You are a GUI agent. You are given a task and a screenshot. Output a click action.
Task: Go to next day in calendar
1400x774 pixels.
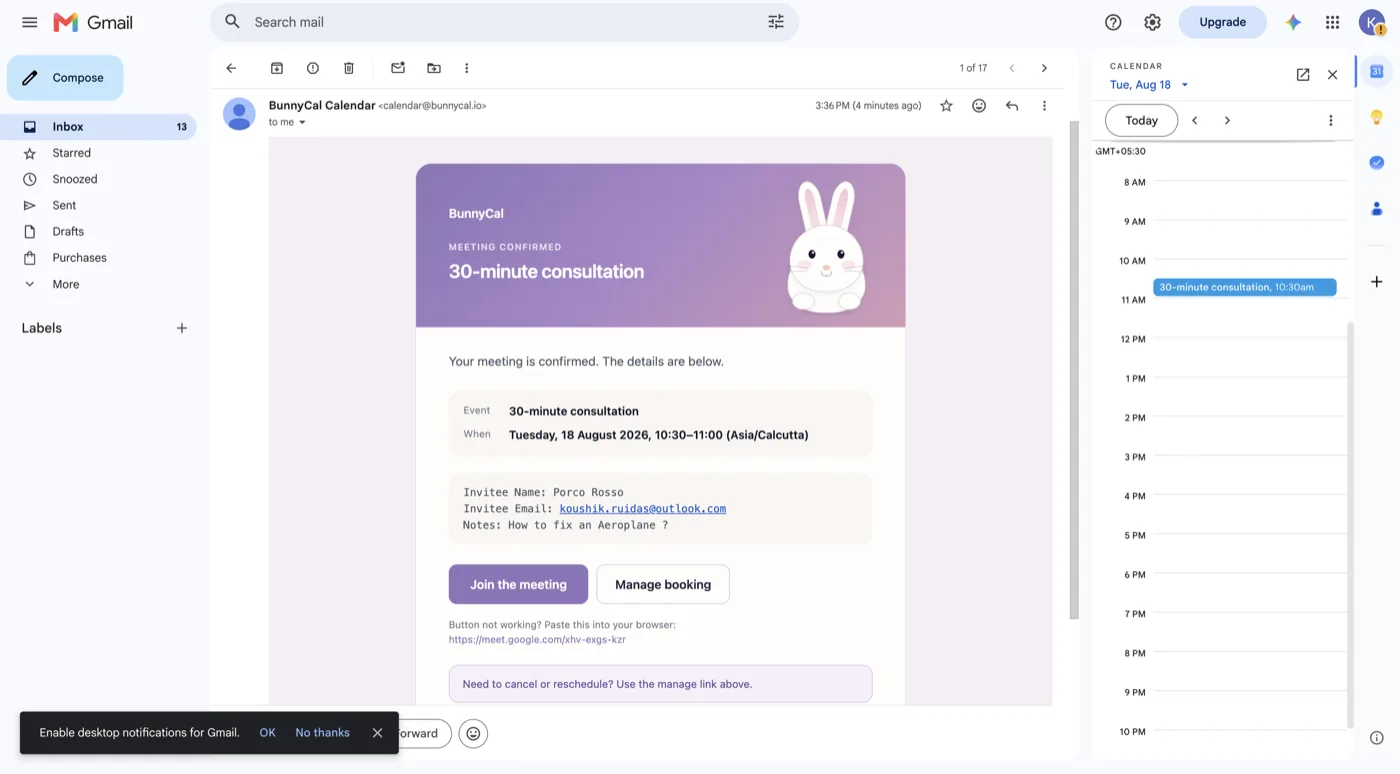click(x=1227, y=120)
